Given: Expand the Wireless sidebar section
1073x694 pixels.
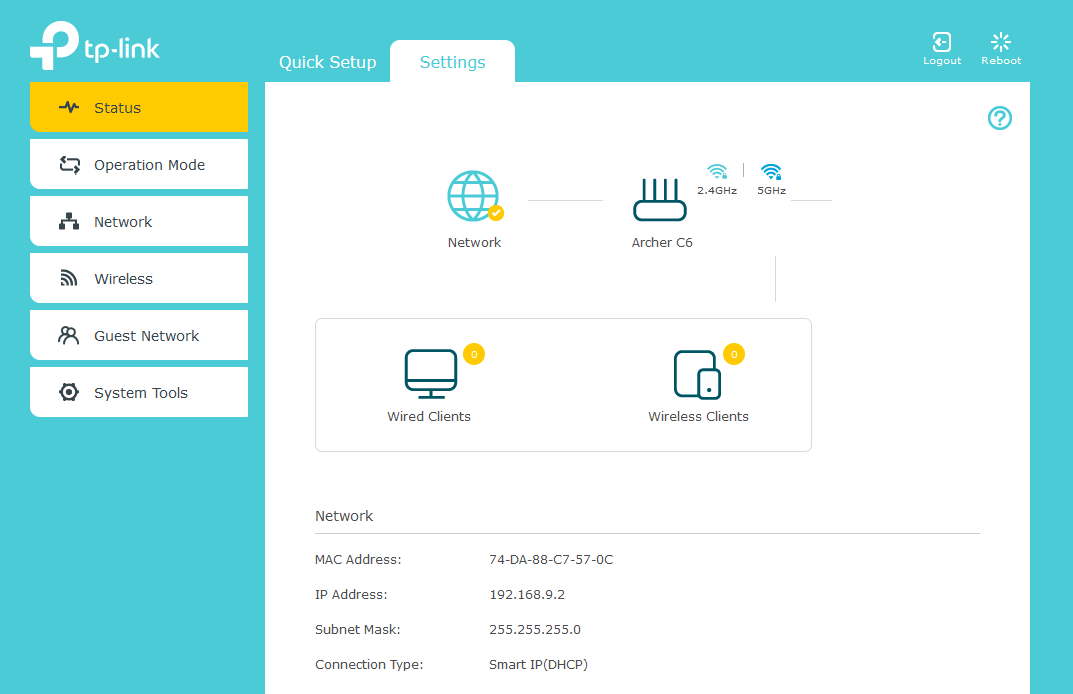Looking at the screenshot, I should pos(139,279).
